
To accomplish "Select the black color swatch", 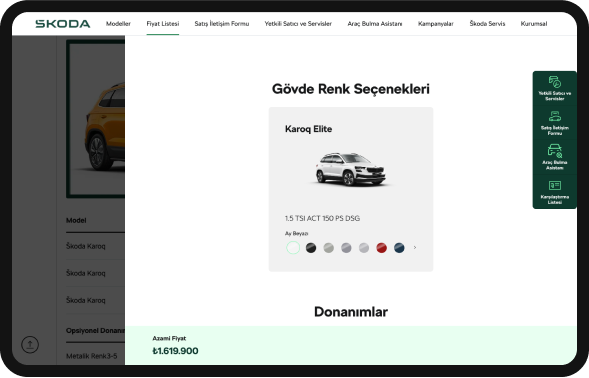I will click(x=311, y=248).
